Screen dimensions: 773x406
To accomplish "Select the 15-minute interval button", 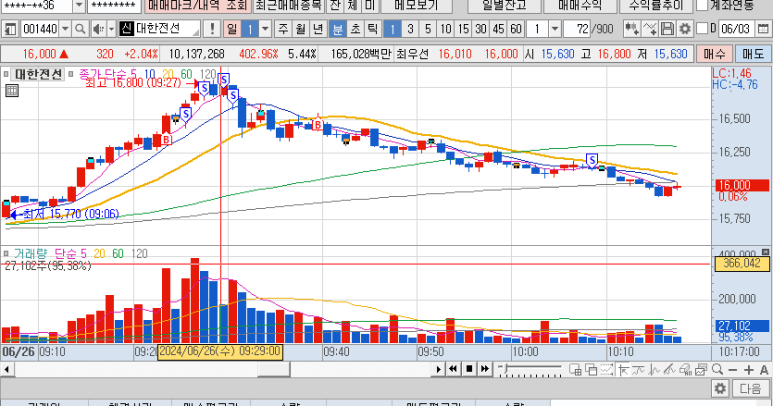I will pyautogui.click(x=463, y=29).
